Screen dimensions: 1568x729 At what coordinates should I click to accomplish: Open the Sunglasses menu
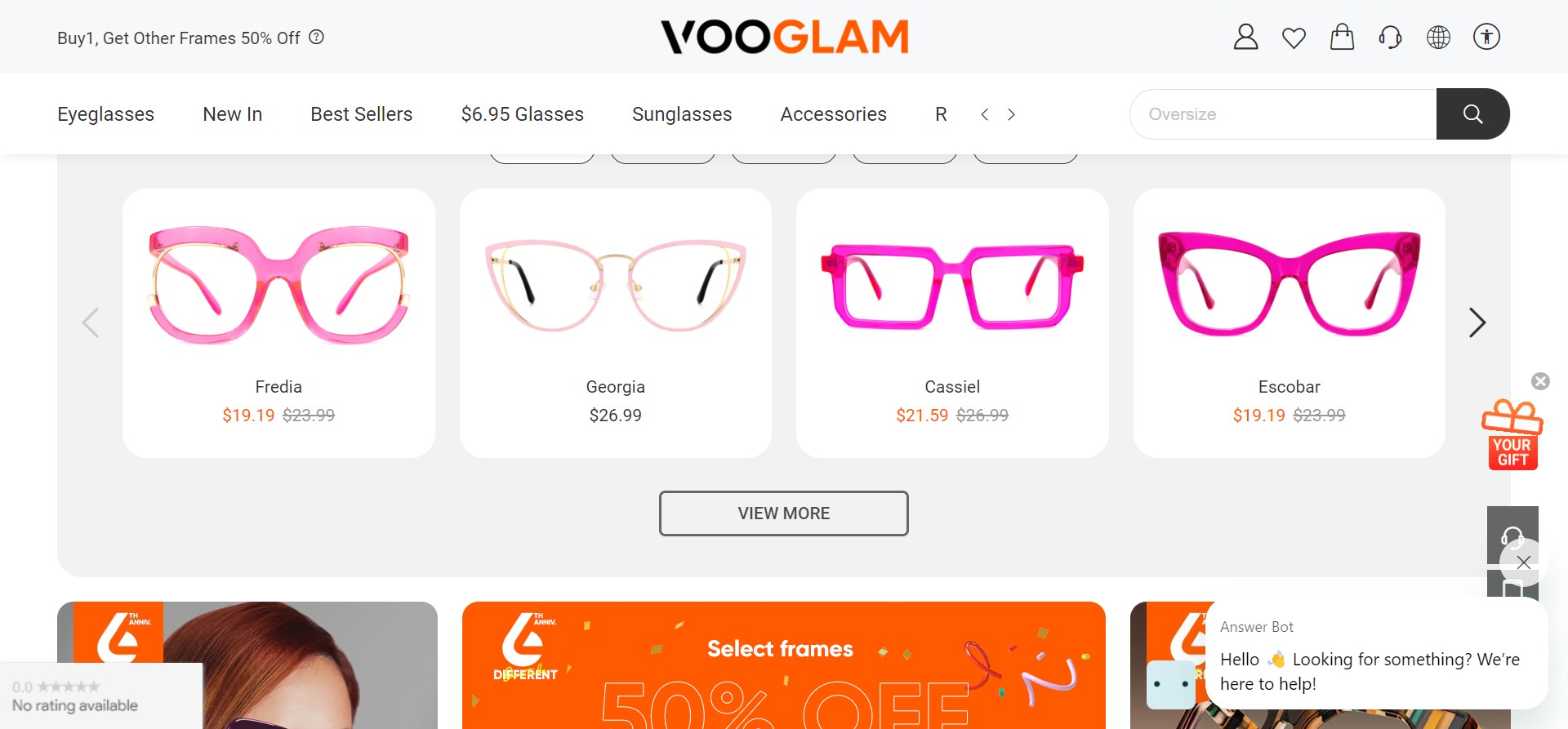click(682, 114)
